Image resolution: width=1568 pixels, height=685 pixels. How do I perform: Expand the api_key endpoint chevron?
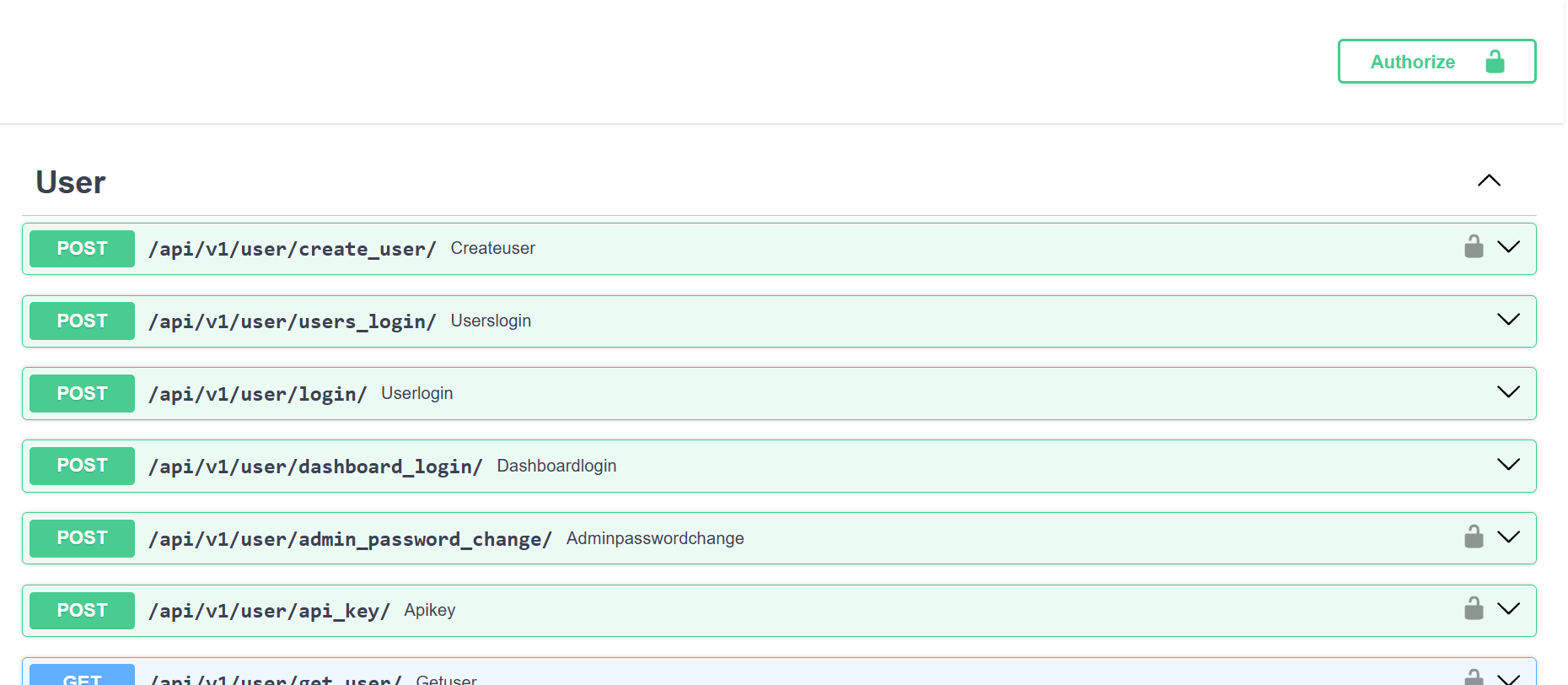coord(1508,609)
